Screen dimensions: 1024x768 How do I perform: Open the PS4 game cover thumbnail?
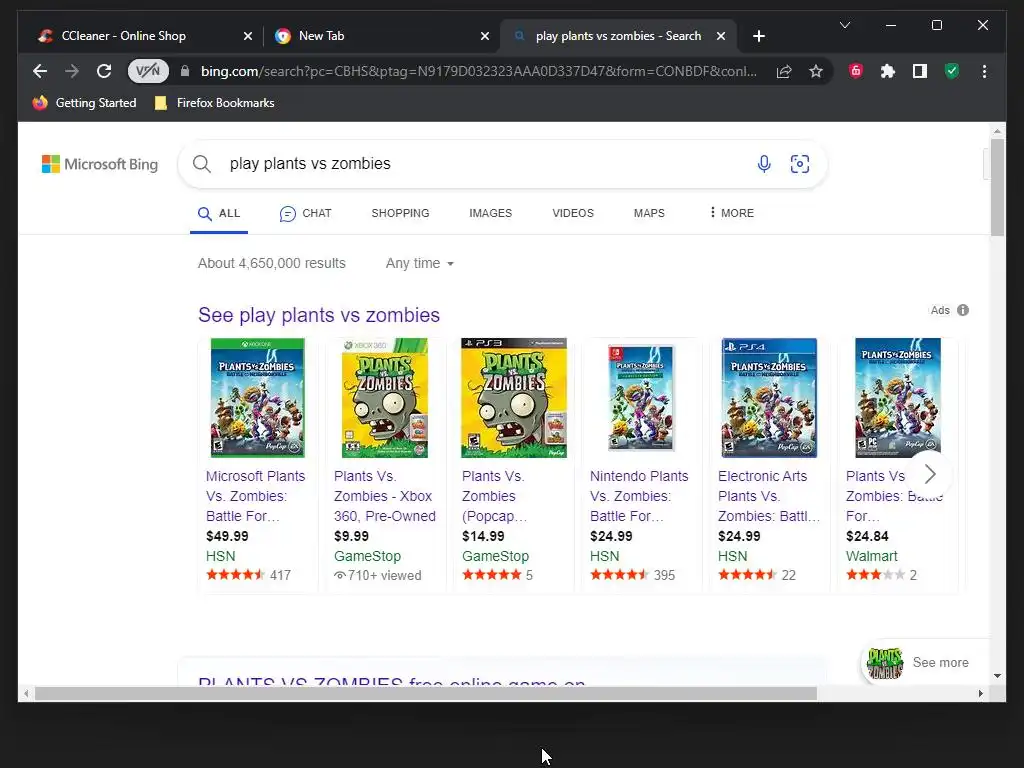pyautogui.click(x=769, y=398)
